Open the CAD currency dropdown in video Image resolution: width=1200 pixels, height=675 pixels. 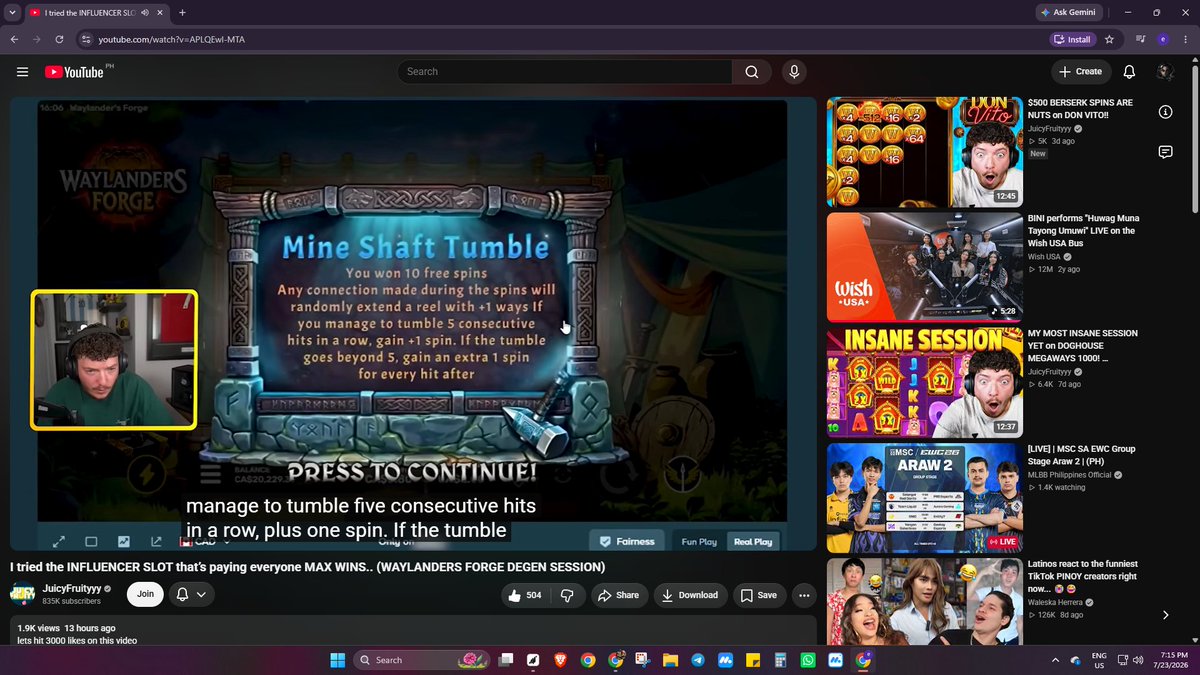click(x=204, y=542)
